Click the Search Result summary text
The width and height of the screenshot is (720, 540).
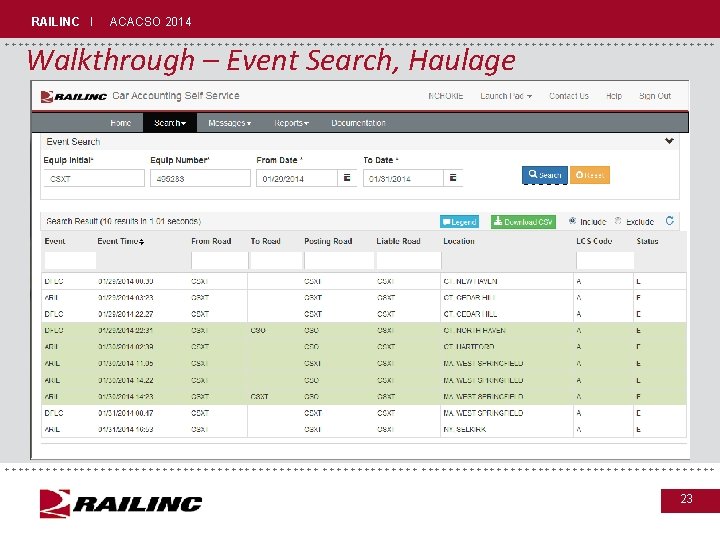(x=123, y=221)
